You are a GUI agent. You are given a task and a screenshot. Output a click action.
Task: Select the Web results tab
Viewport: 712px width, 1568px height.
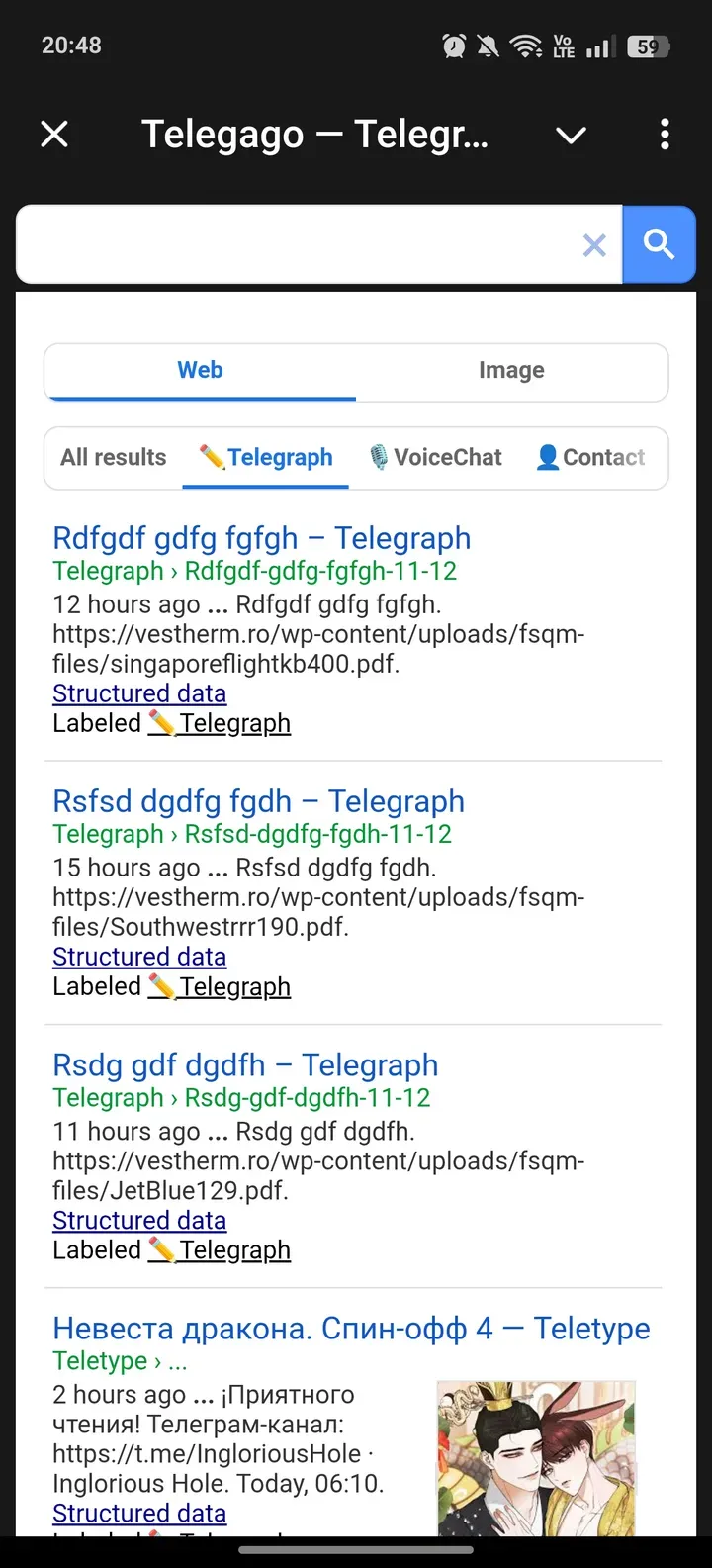pyautogui.click(x=200, y=370)
